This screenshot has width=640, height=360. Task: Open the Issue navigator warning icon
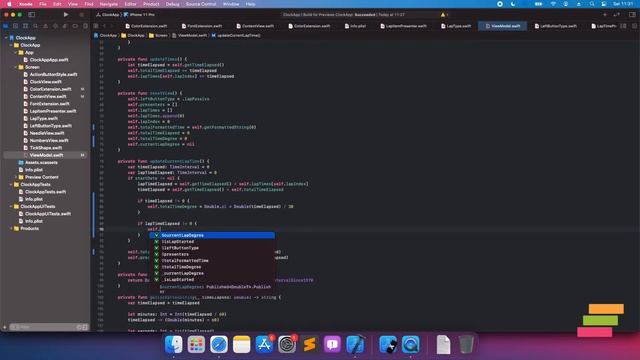45,26
